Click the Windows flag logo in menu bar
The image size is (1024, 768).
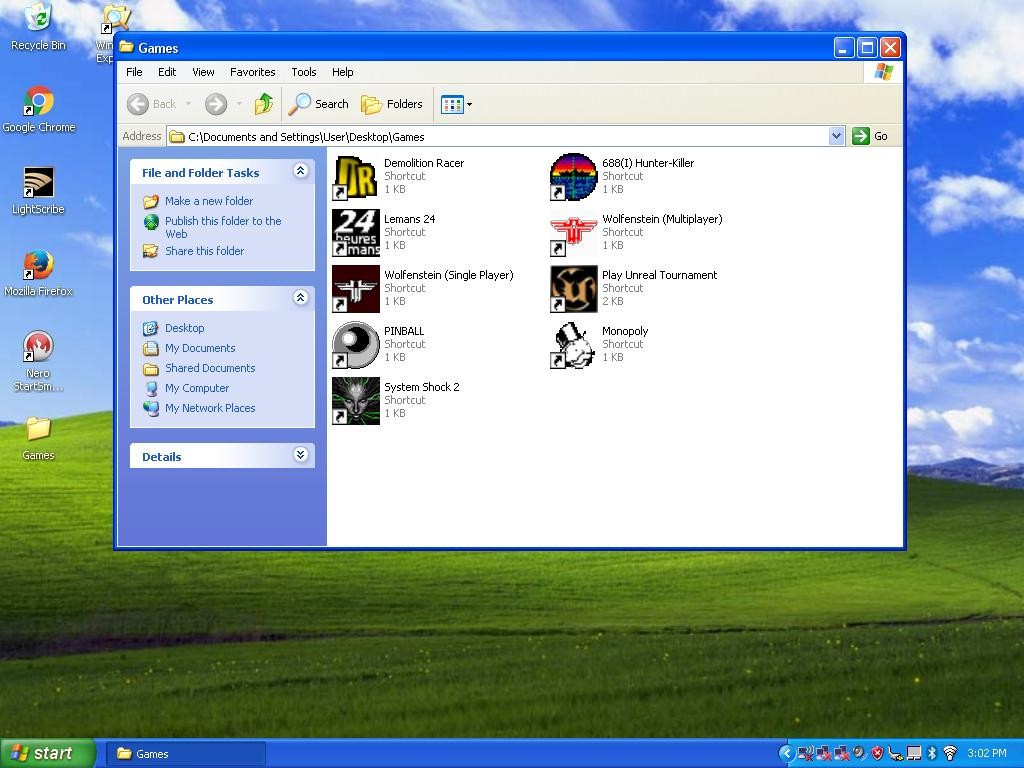[883, 72]
